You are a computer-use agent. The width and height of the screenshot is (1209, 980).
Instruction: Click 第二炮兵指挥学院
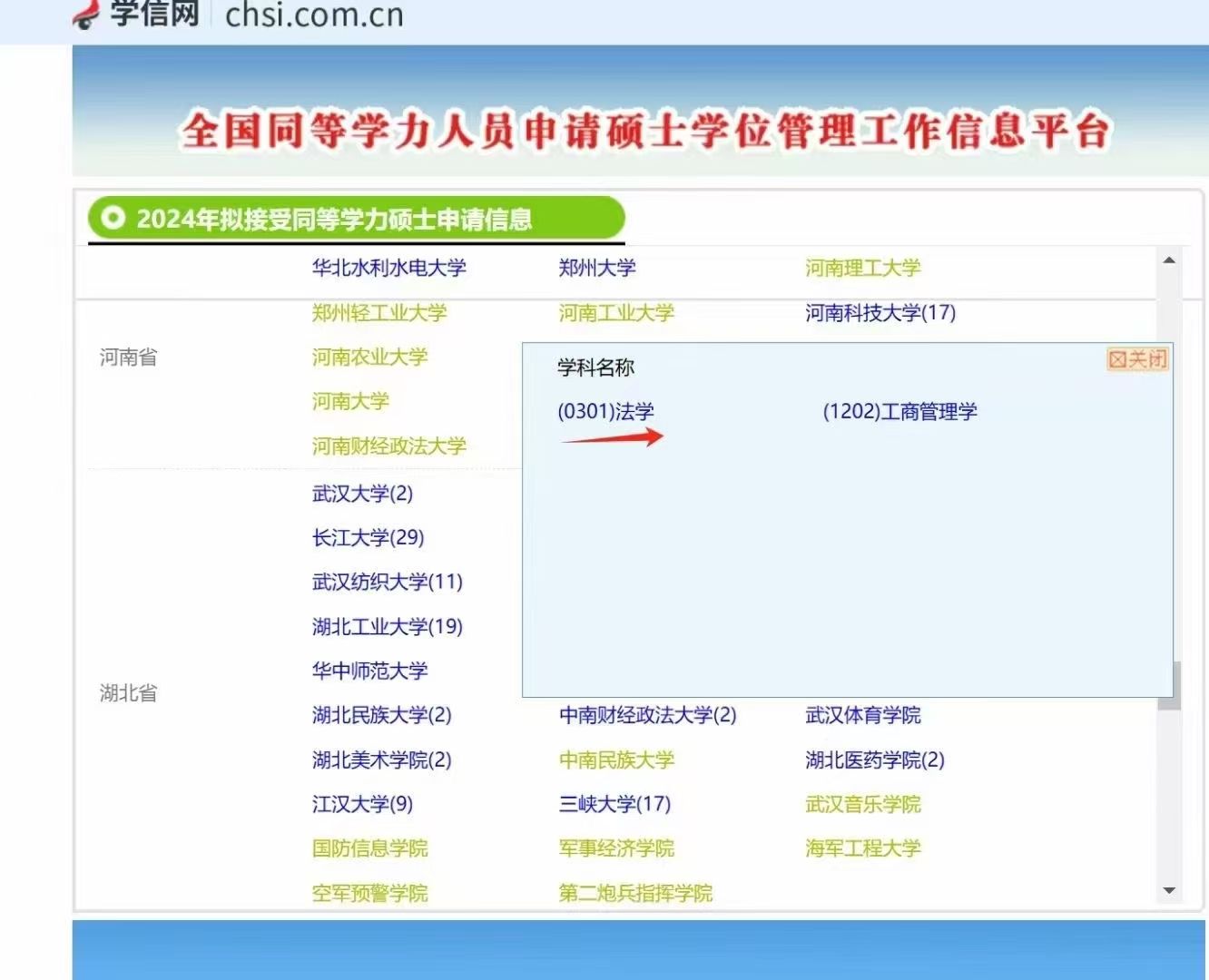coord(635,893)
